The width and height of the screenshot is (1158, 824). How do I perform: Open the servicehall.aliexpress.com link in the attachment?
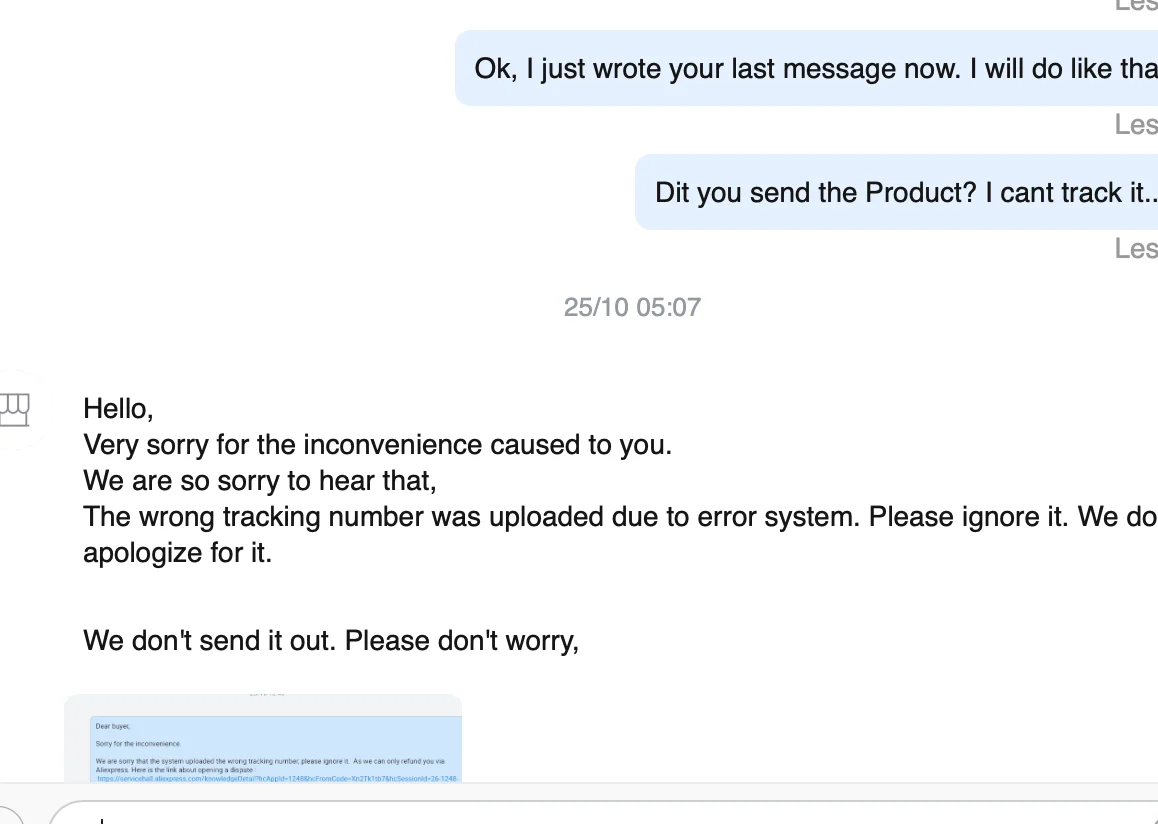pos(277,777)
